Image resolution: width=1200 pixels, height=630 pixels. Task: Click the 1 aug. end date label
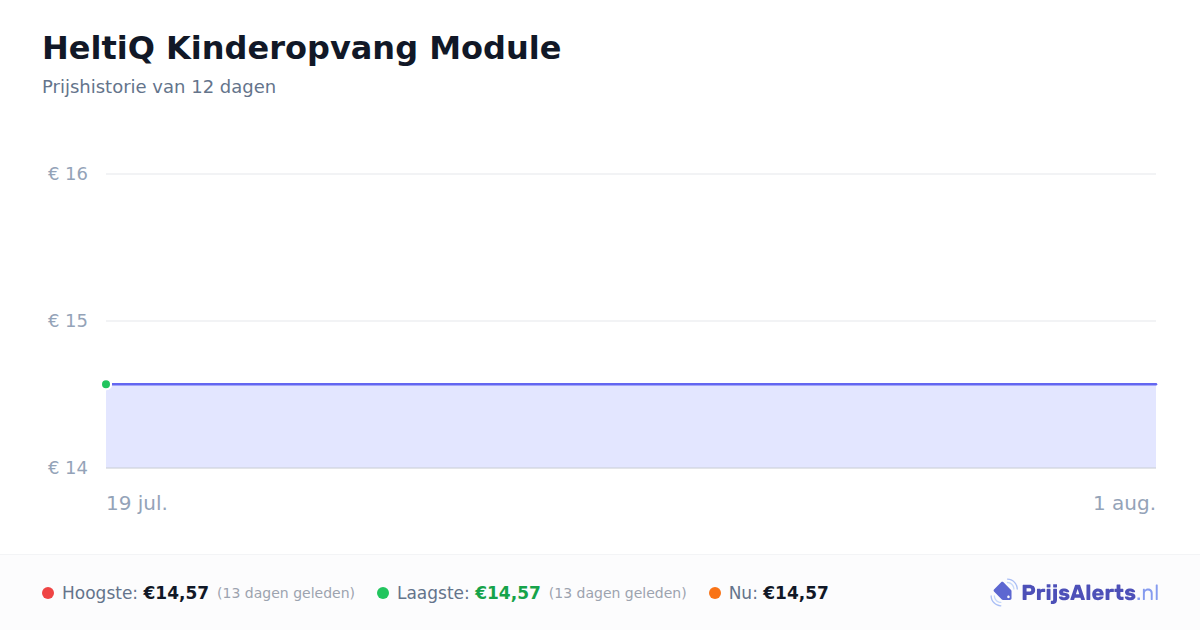click(x=1124, y=503)
